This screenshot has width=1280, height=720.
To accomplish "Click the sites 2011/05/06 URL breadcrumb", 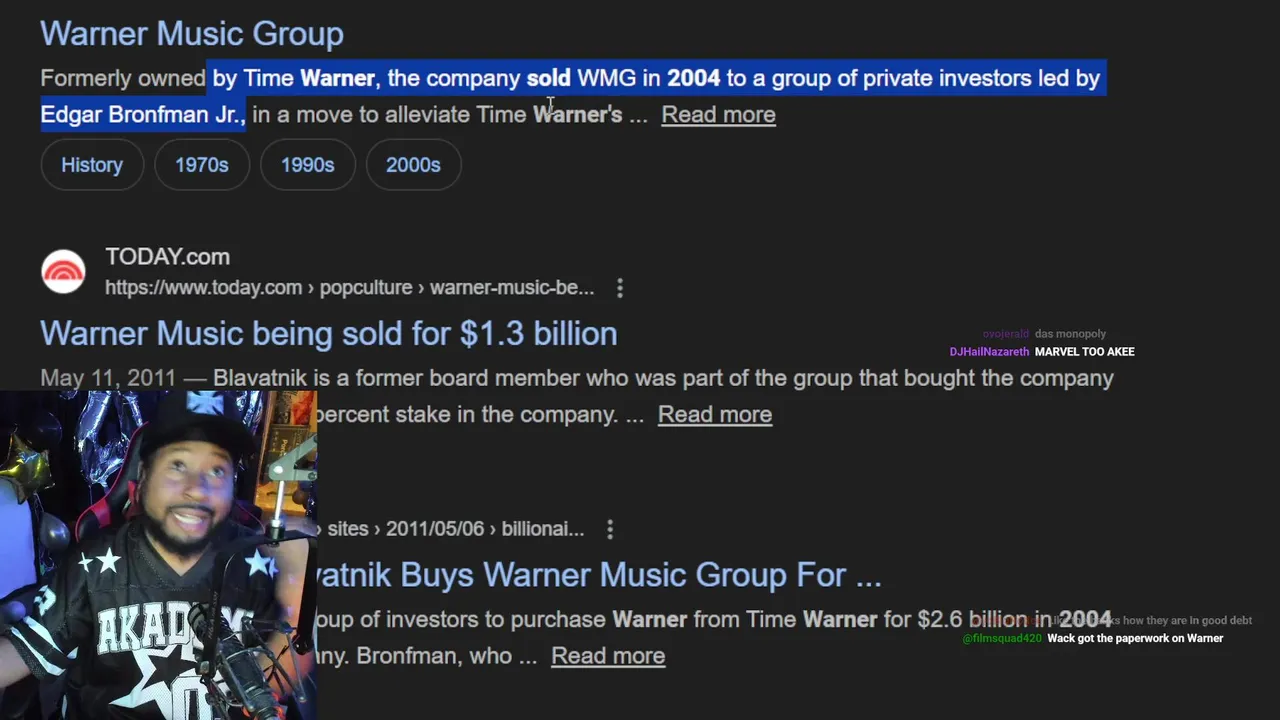I will click(x=455, y=529).
